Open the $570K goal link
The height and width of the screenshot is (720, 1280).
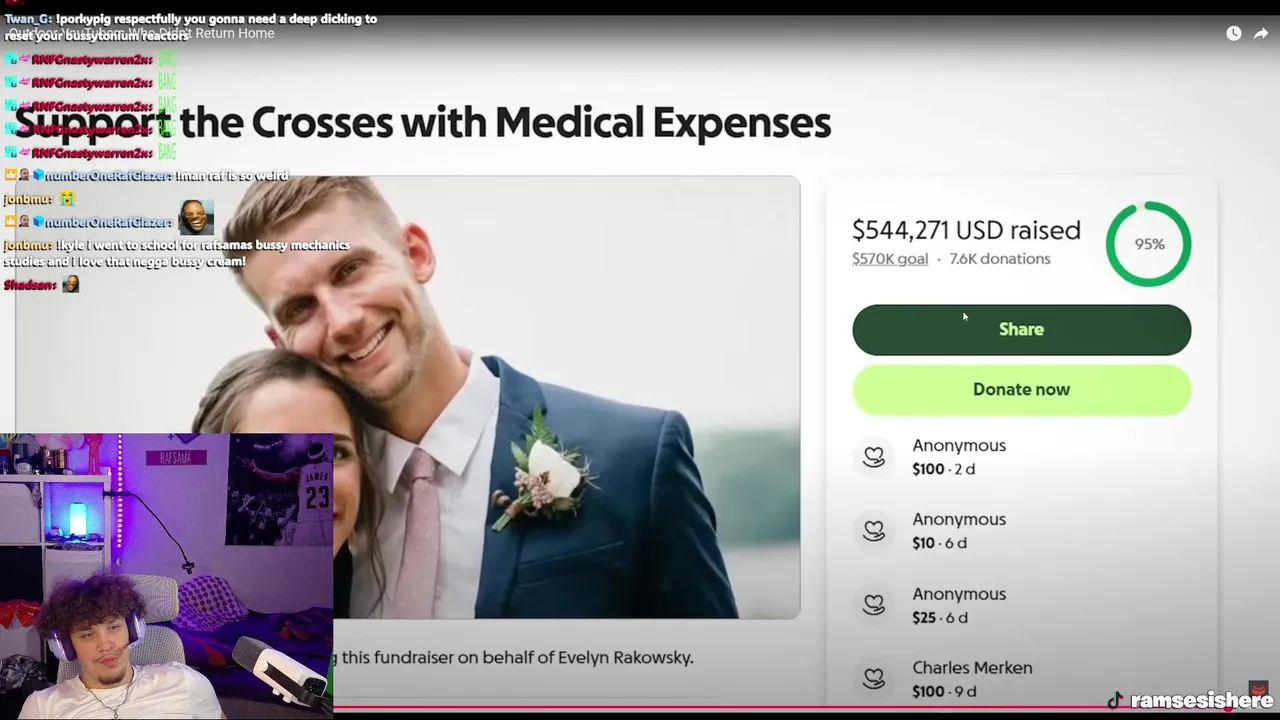[x=890, y=259]
